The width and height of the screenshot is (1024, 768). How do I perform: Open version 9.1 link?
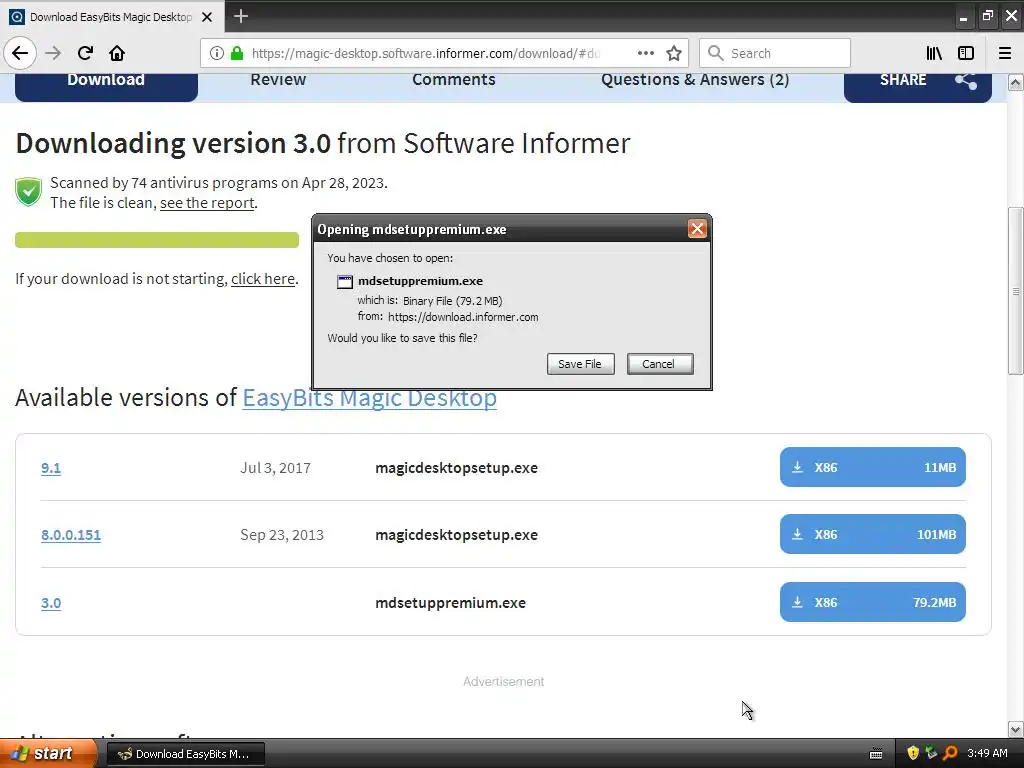(51, 468)
